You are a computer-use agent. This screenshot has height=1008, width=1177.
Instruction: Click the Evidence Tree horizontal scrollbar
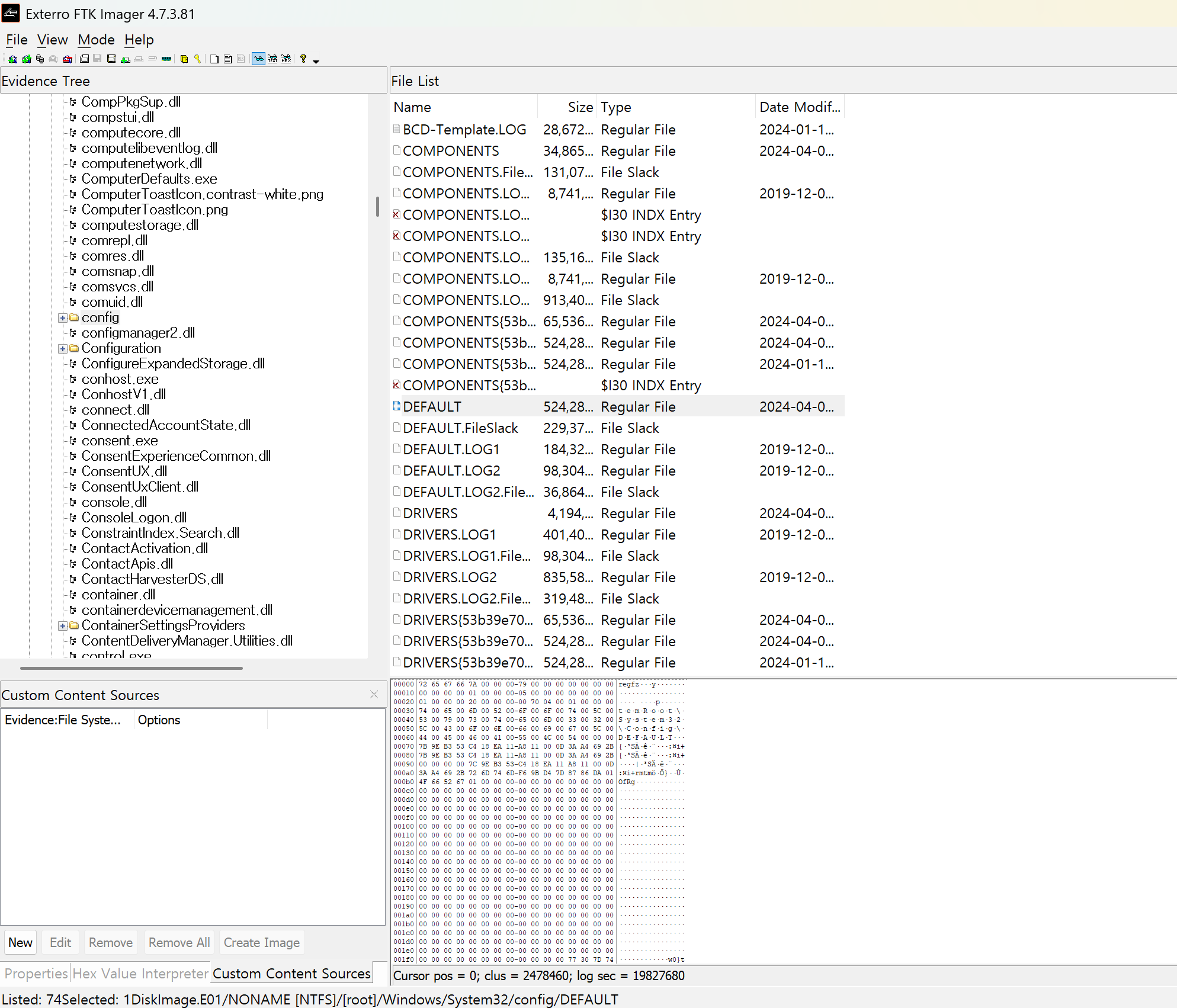(132, 668)
